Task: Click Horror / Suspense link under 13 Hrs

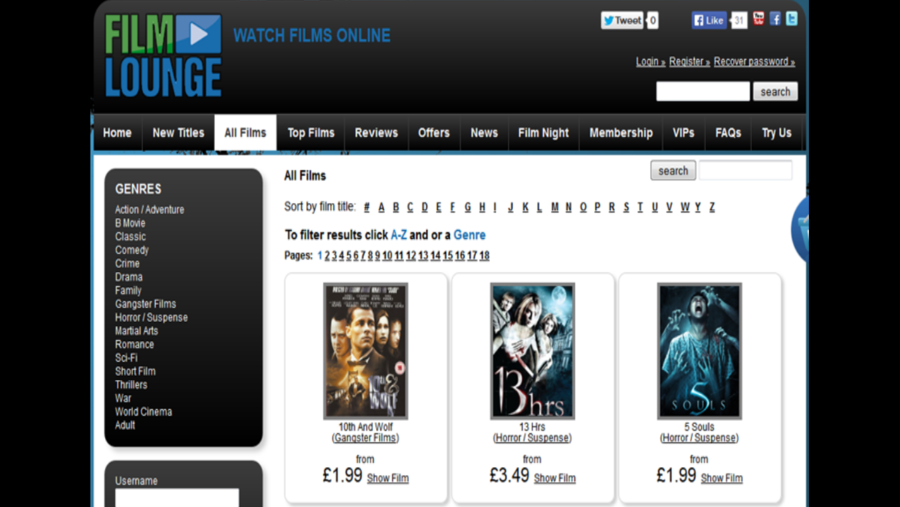Action: [x=532, y=438]
